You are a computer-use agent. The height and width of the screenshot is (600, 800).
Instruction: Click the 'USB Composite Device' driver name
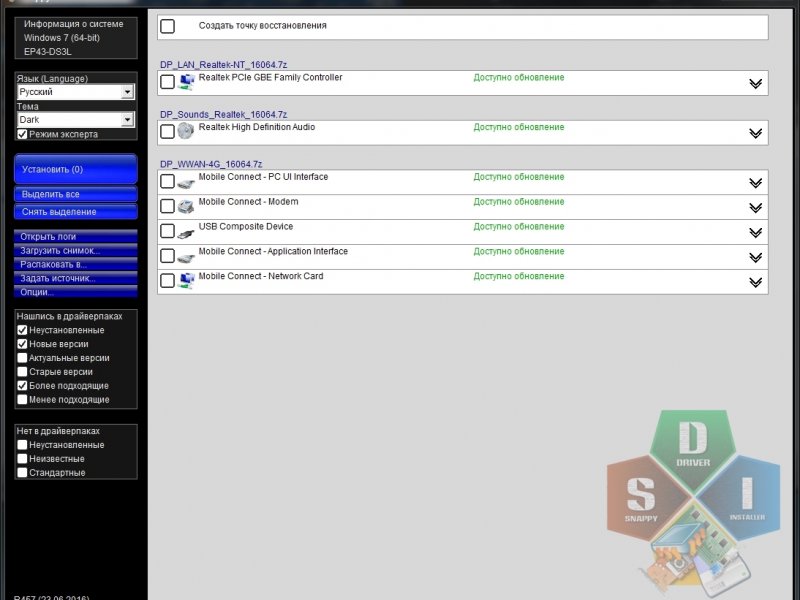tap(246, 227)
